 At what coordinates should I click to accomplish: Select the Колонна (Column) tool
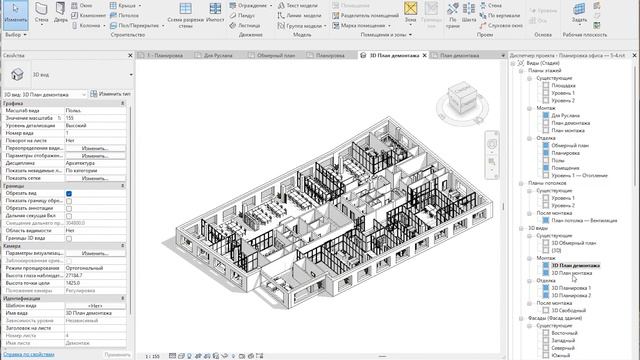(x=88, y=25)
